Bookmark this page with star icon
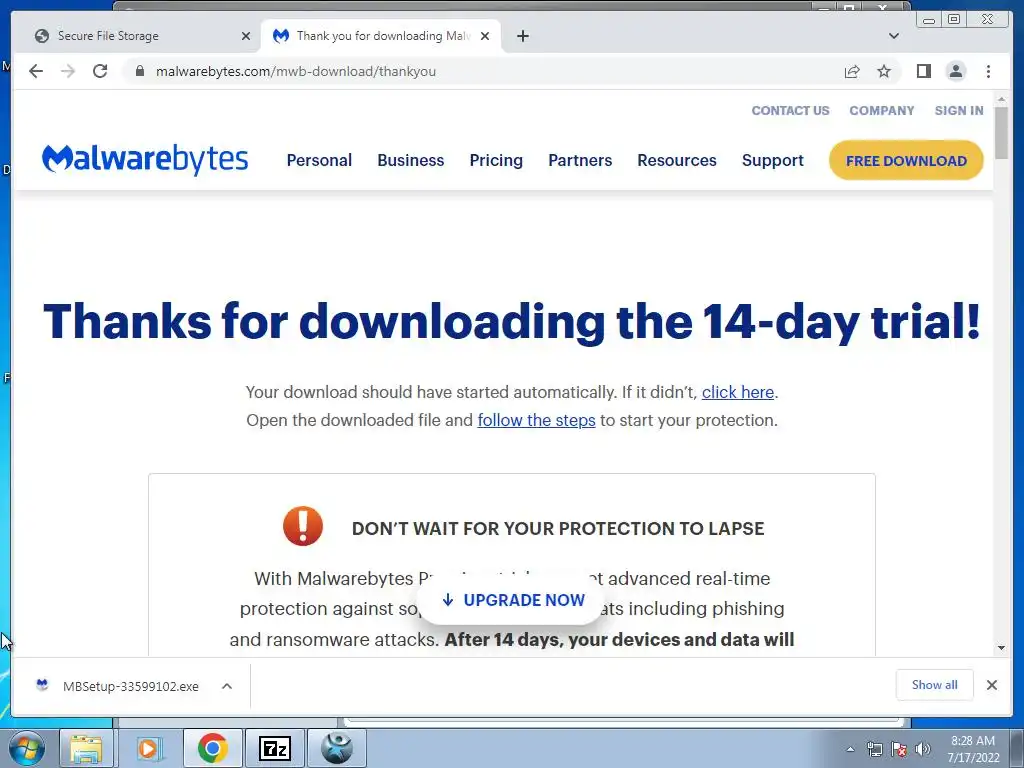Image resolution: width=1024 pixels, height=768 pixels. (884, 71)
